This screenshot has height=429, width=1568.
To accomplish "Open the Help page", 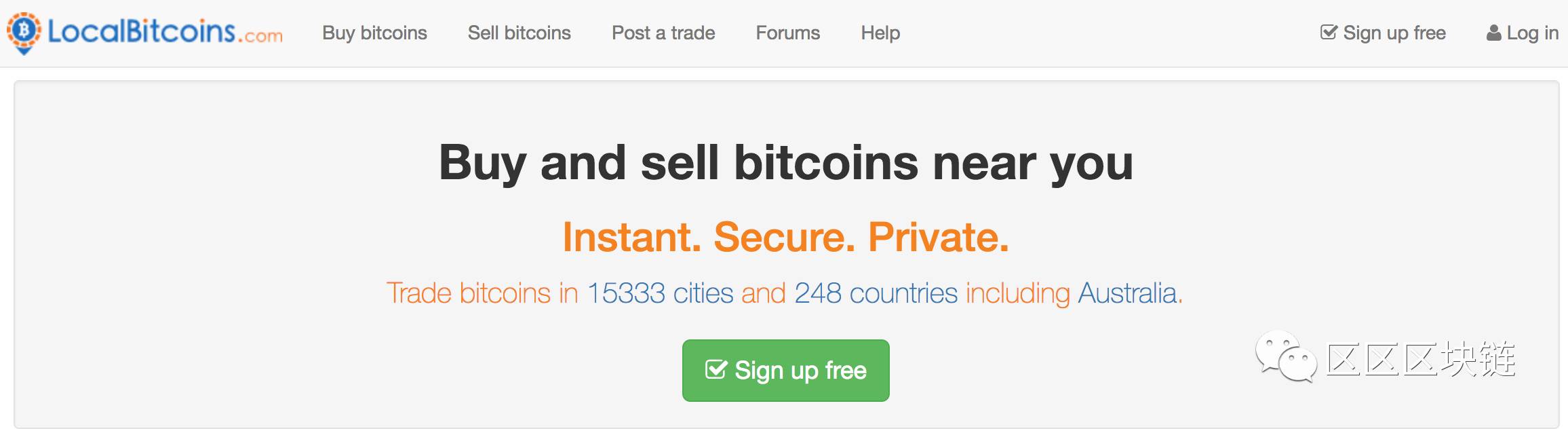I will [x=880, y=33].
